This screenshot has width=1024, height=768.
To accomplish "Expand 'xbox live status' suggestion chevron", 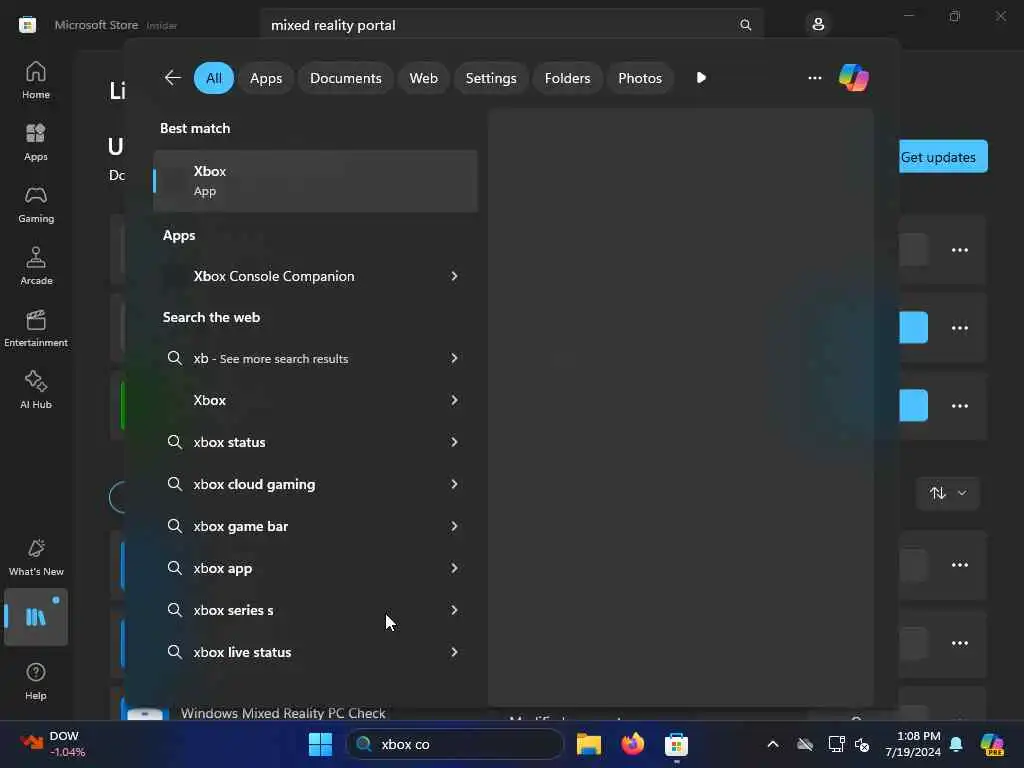I will point(454,652).
